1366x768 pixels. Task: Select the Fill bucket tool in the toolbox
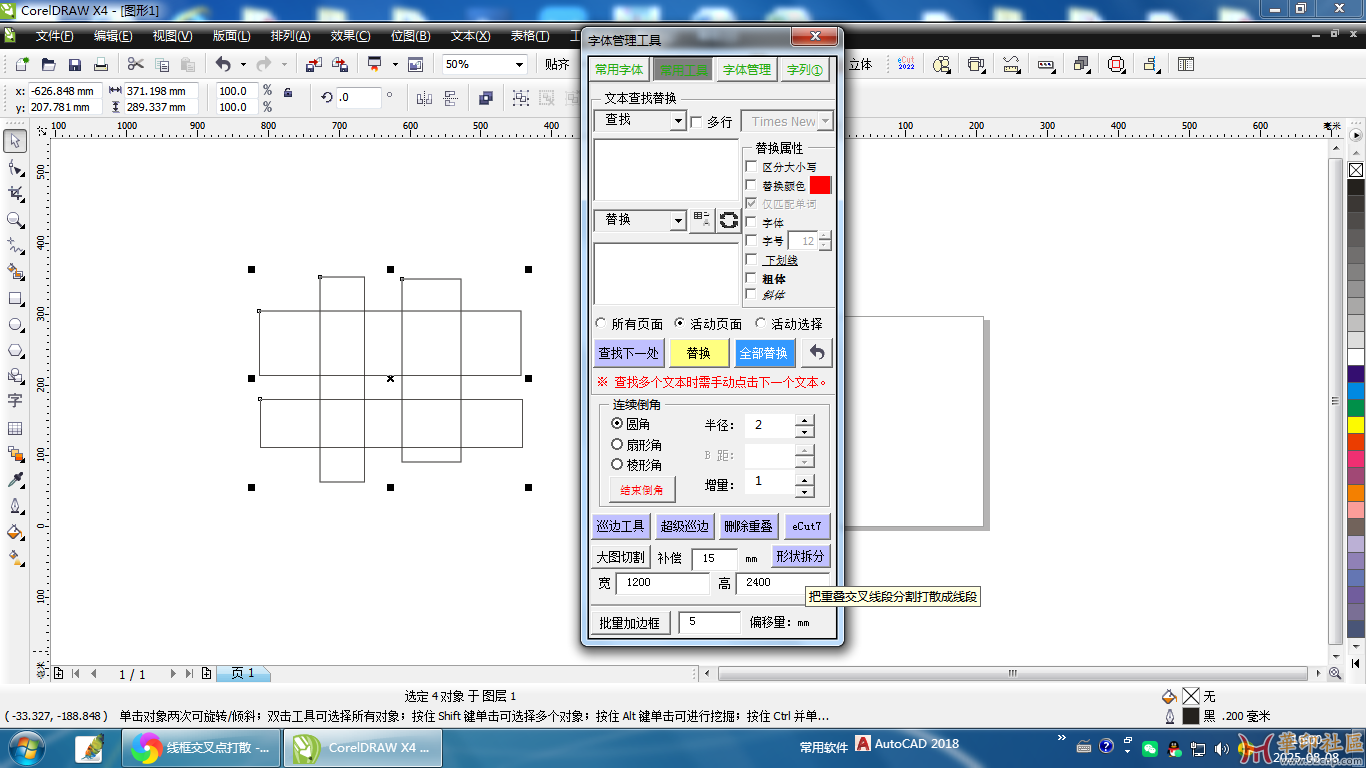[x=15, y=532]
